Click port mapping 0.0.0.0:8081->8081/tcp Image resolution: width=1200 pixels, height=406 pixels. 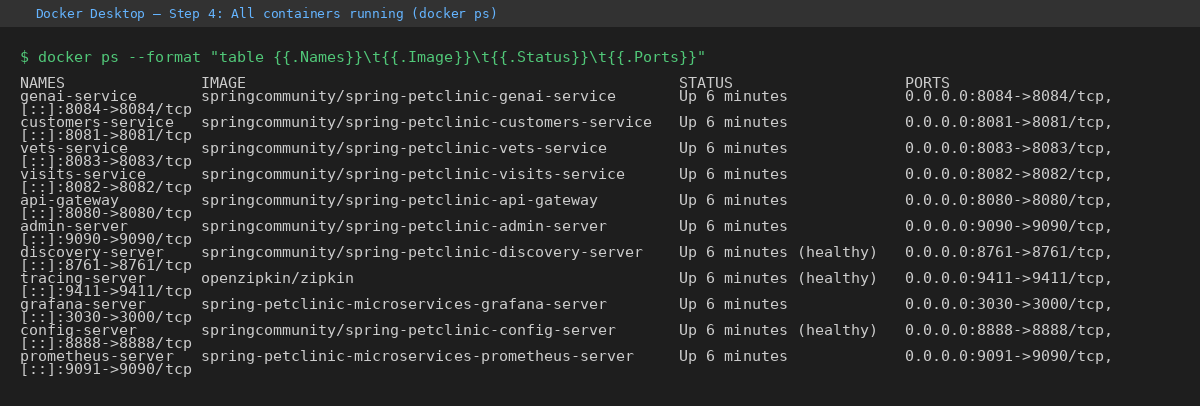coord(1008,122)
